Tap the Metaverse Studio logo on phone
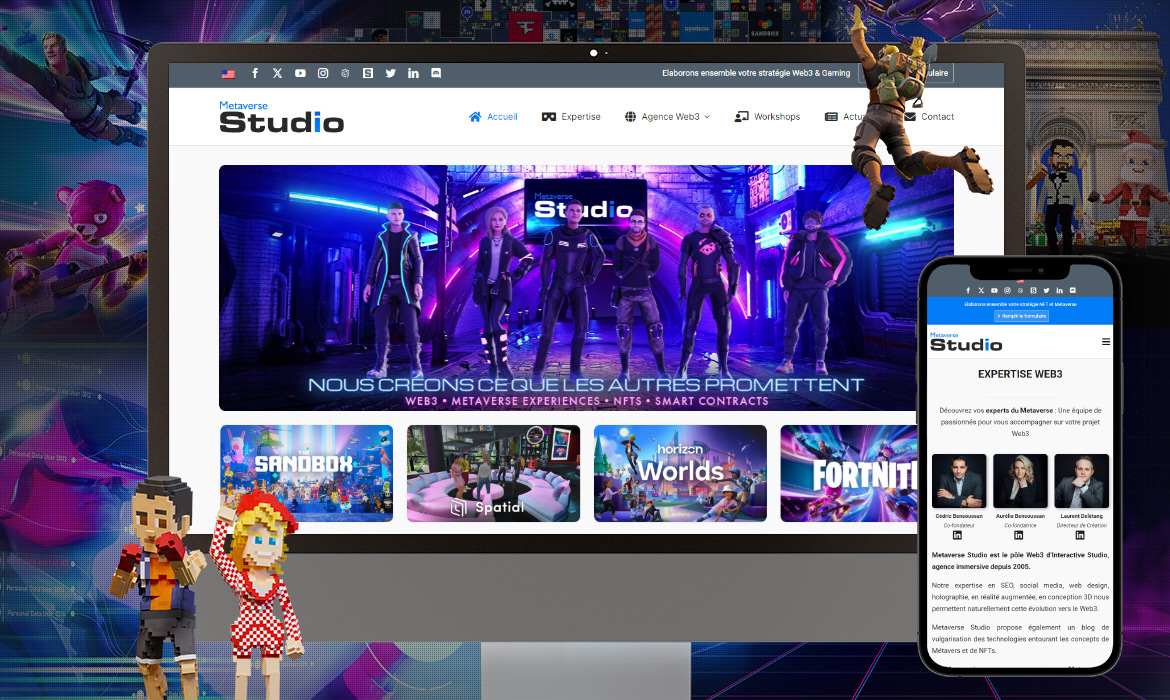Image resolution: width=1170 pixels, height=700 pixels. coord(966,343)
